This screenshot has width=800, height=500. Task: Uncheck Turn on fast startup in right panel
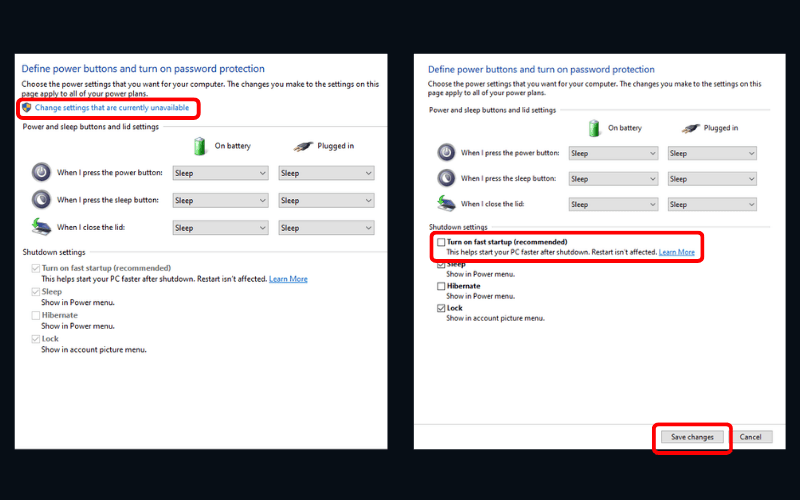pos(441,242)
